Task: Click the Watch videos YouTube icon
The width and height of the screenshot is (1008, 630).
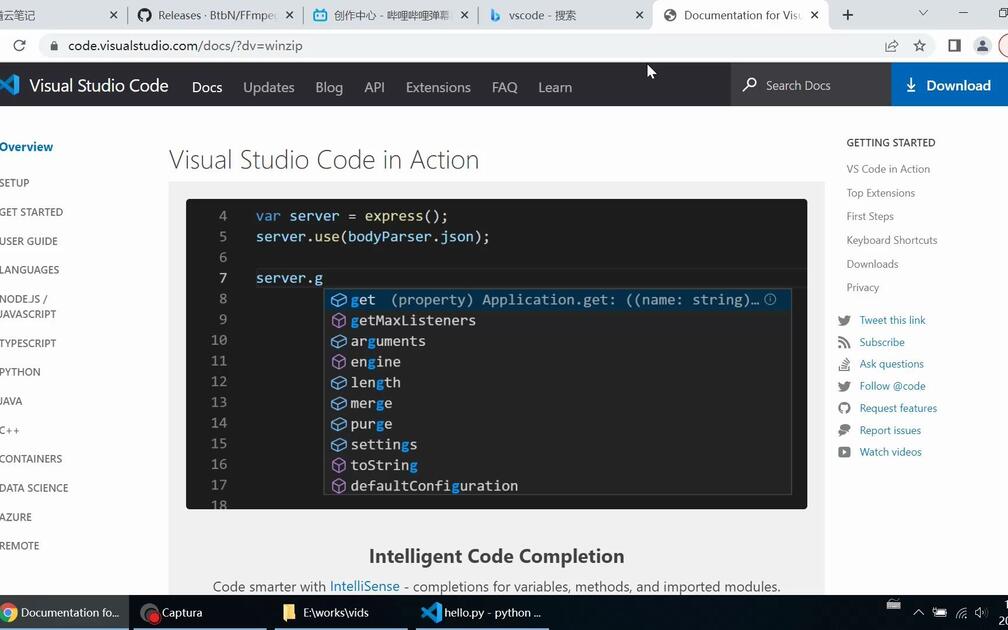Action: [x=844, y=453]
